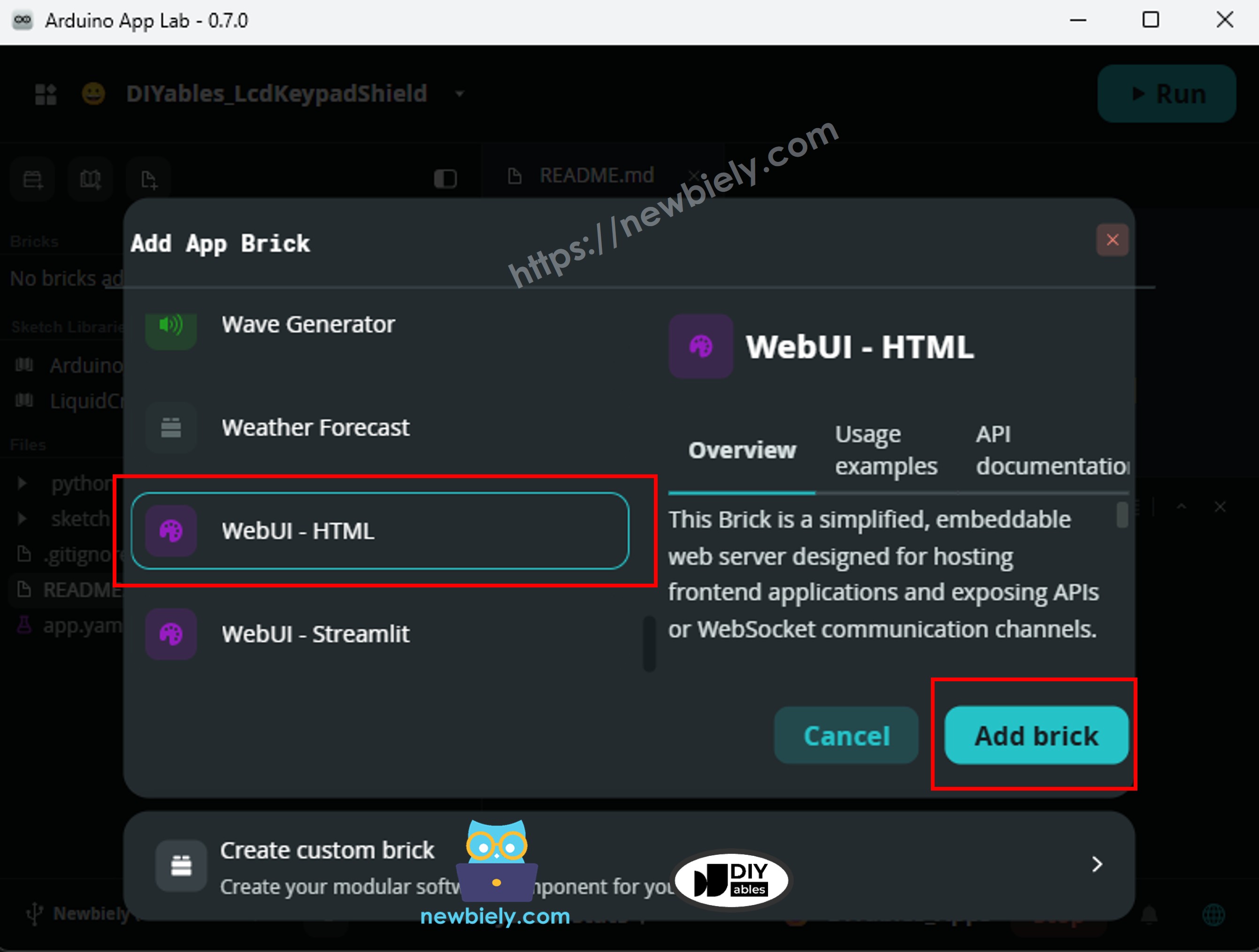This screenshot has width=1259, height=952.
Task: Click the WebUI - HTML palette icon in list
Action: [171, 531]
